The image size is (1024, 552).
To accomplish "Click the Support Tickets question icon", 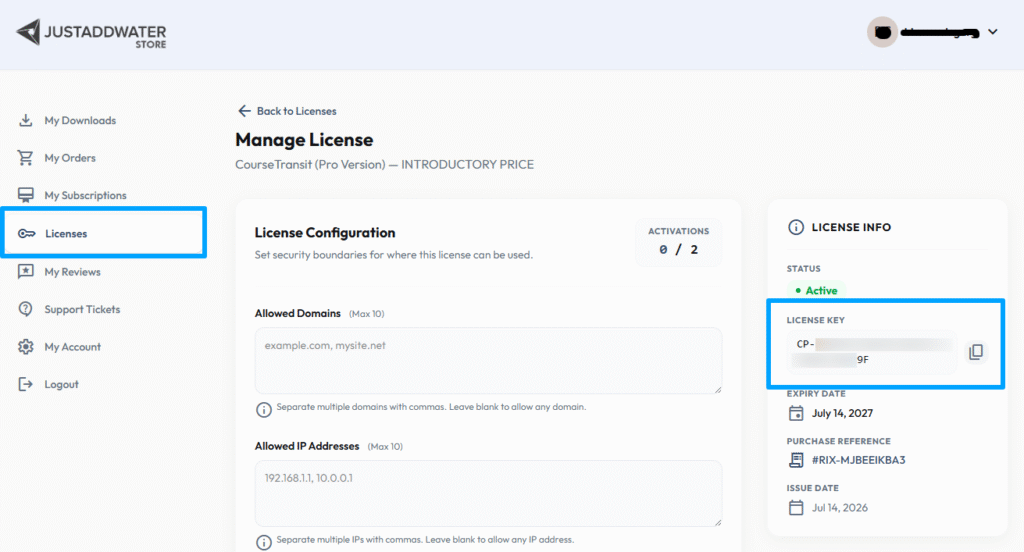I will [x=25, y=309].
